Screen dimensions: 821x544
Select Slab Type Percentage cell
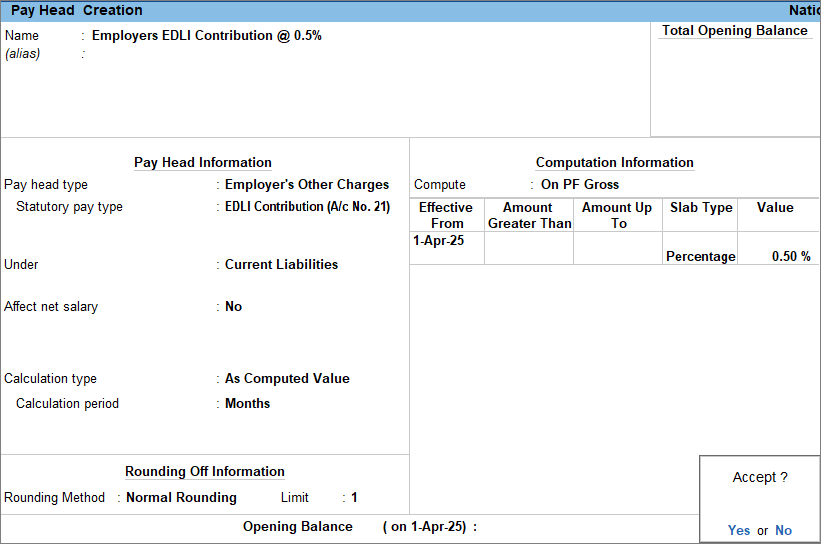click(x=700, y=256)
